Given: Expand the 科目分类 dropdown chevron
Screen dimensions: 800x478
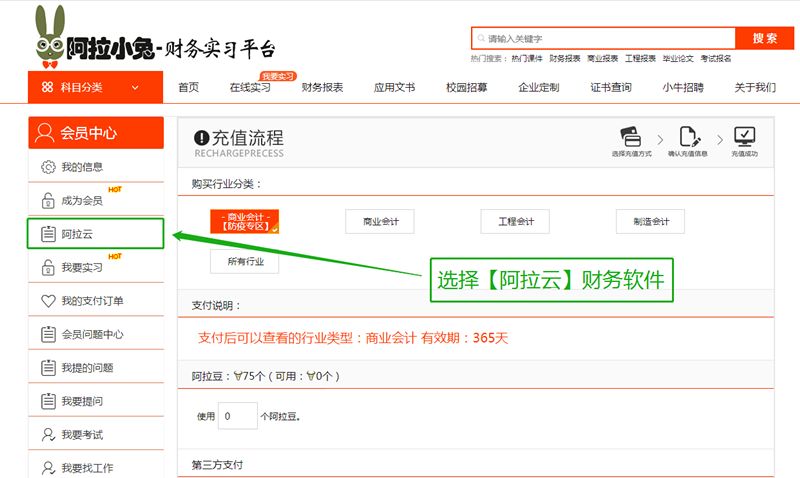Looking at the screenshot, I should point(135,88).
